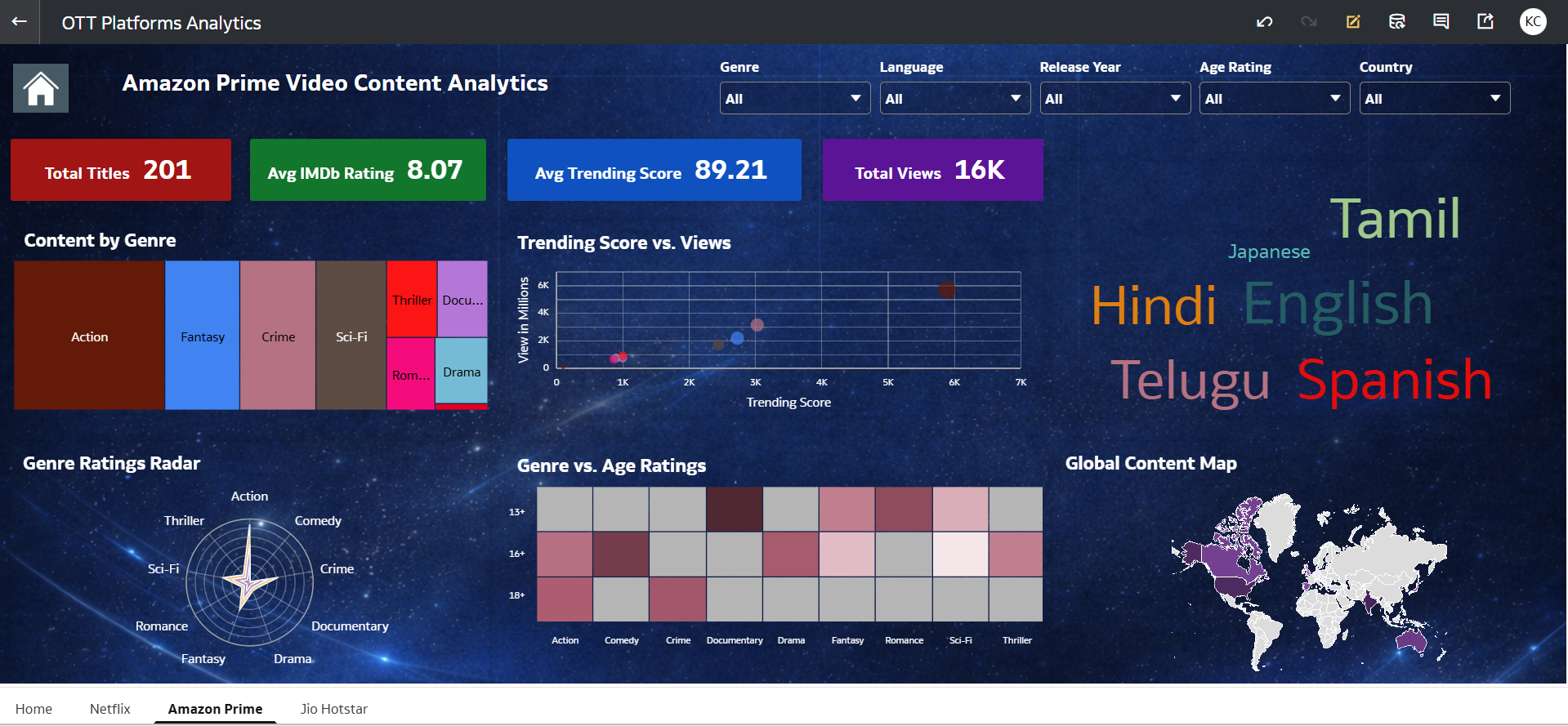
Task: Click the 16+ Comedy heatmap cell
Action: pyautogui.click(x=621, y=554)
